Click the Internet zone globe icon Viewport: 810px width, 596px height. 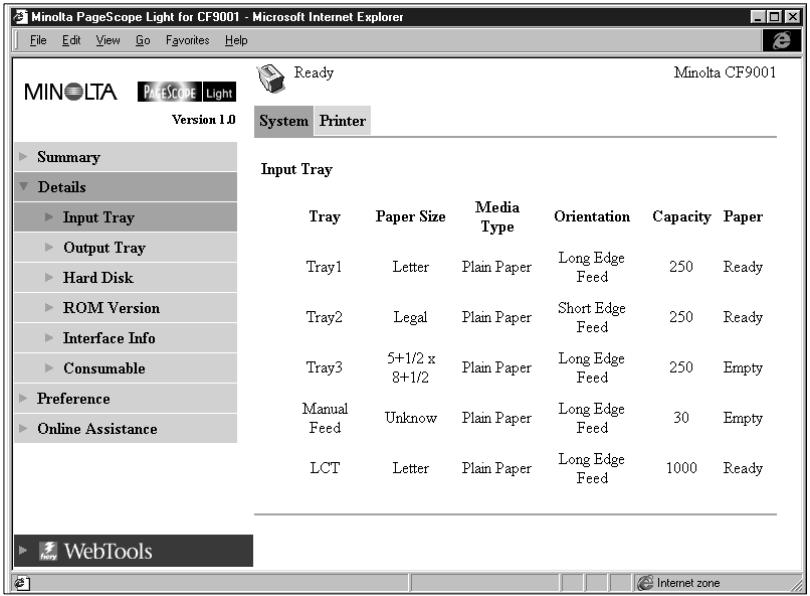(645, 583)
